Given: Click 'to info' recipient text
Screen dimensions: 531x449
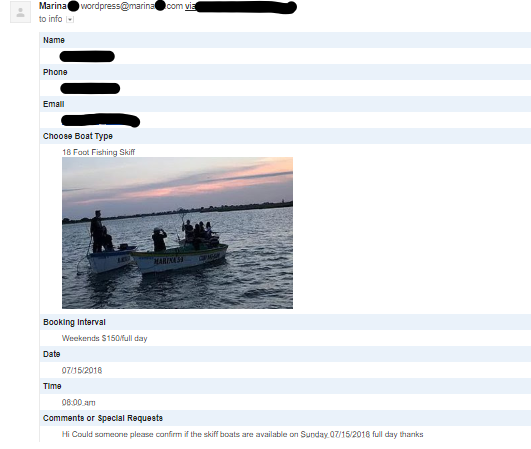Looking at the screenshot, I should pyautogui.click(x=50, y=19).
